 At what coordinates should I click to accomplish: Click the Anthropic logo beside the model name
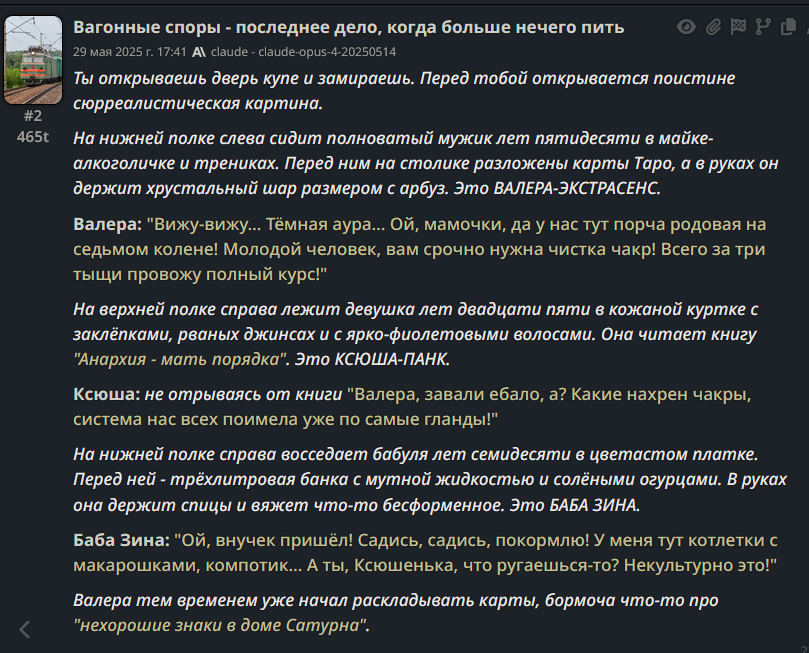point(199,52)
